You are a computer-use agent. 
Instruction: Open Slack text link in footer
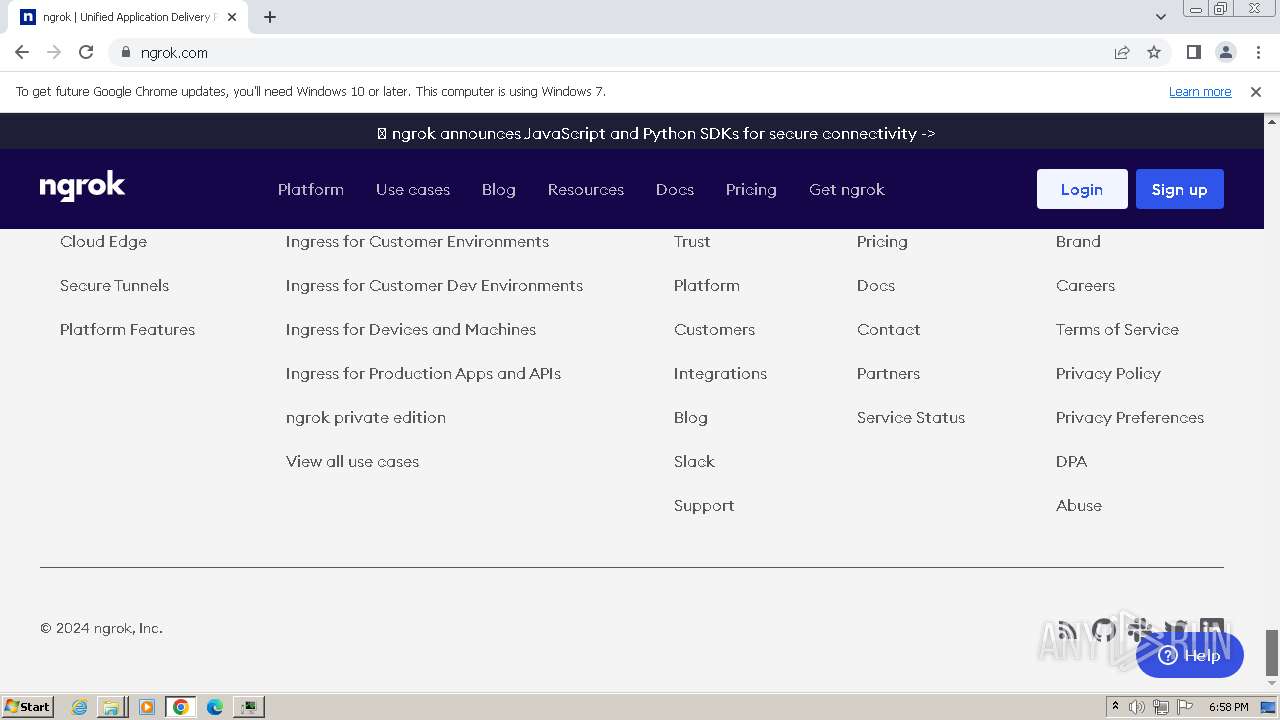click(x=694, y=461)
